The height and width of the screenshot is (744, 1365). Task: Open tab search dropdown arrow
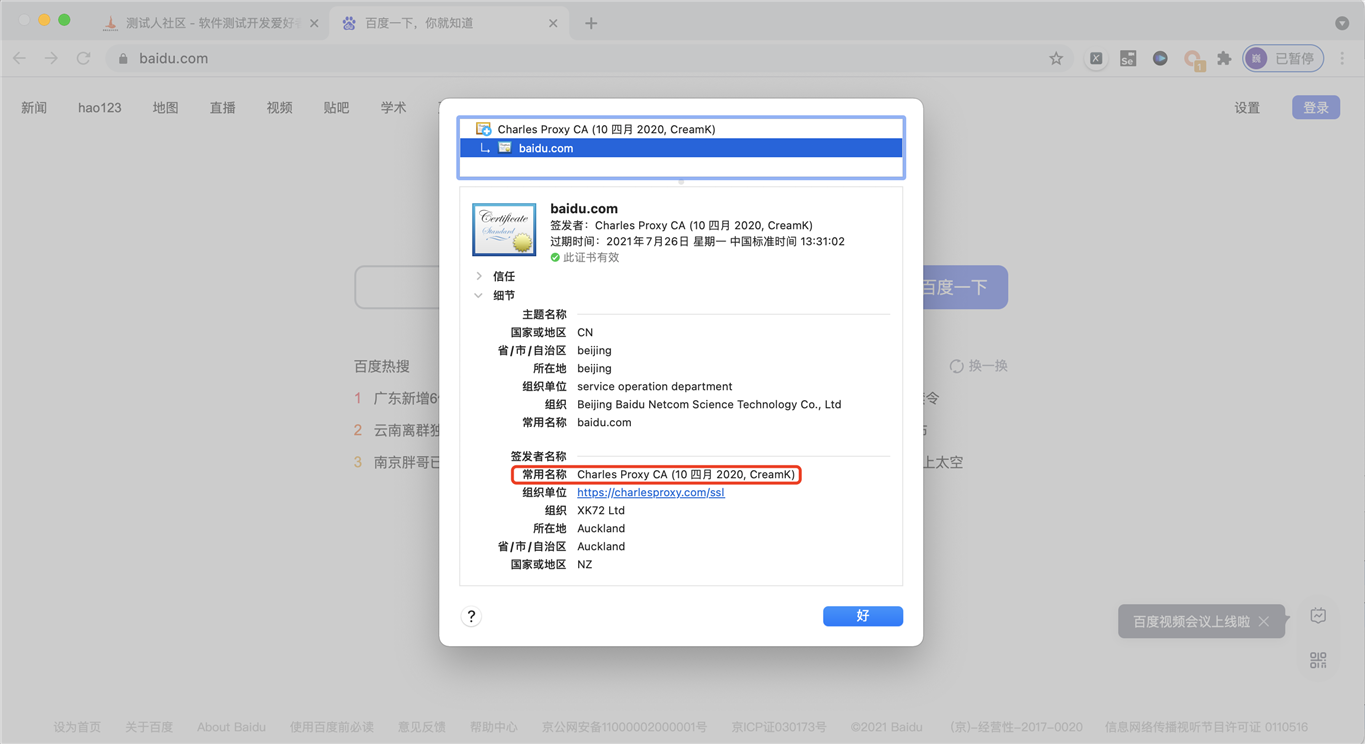1342,23
